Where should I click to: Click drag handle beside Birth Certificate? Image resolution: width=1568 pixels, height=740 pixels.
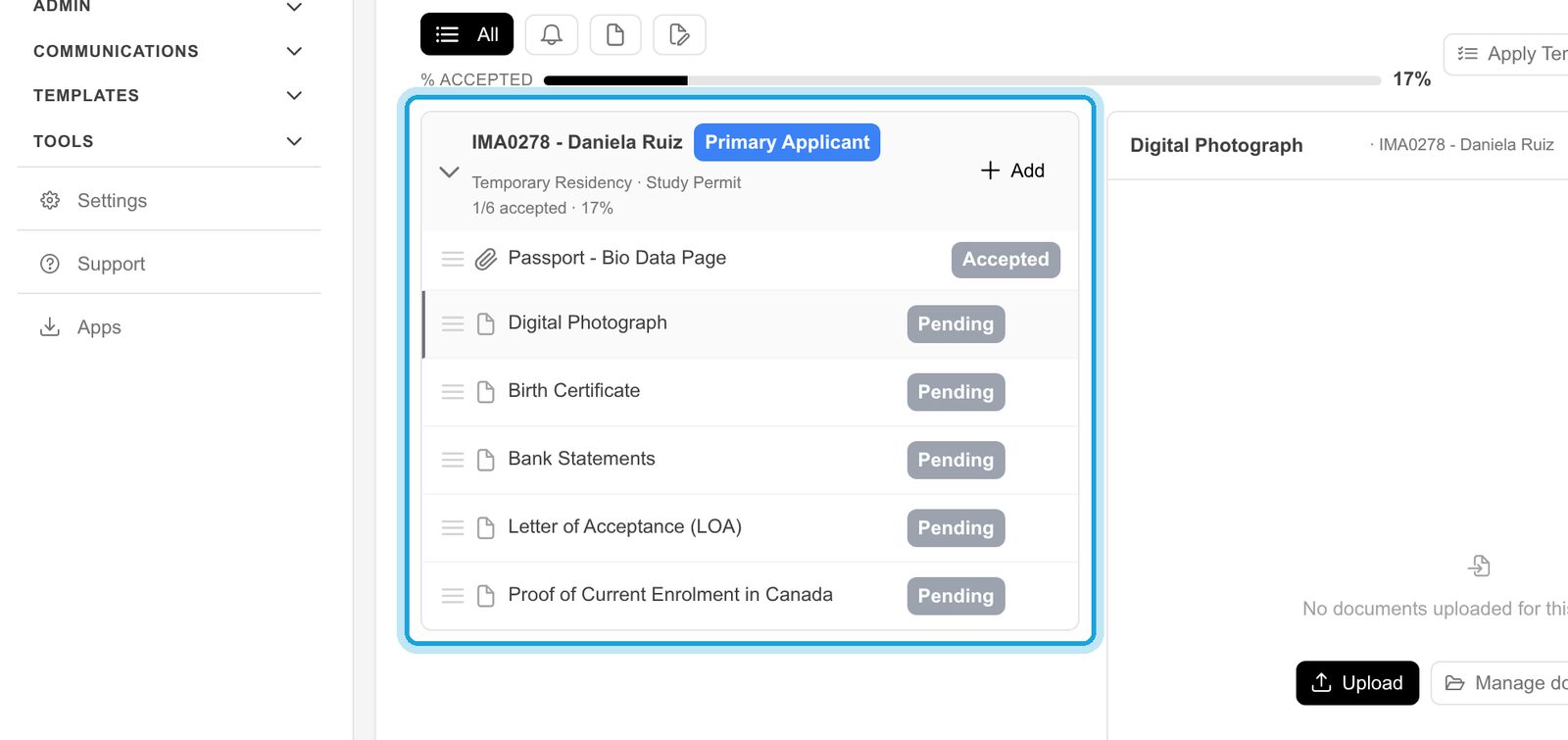(453, 392)
